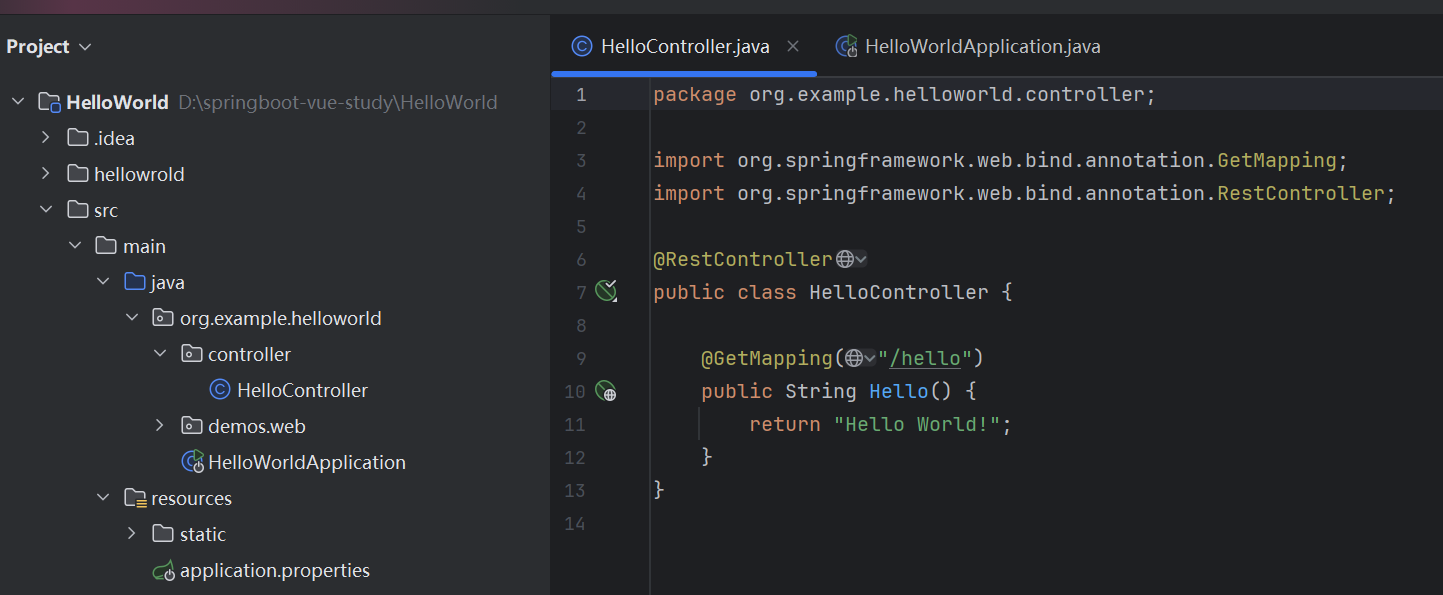Click HelloWorldApplication run class icon in tree
Image resolution: width=1443 pixels, height=595 pixels.
[x=192, y=462]
